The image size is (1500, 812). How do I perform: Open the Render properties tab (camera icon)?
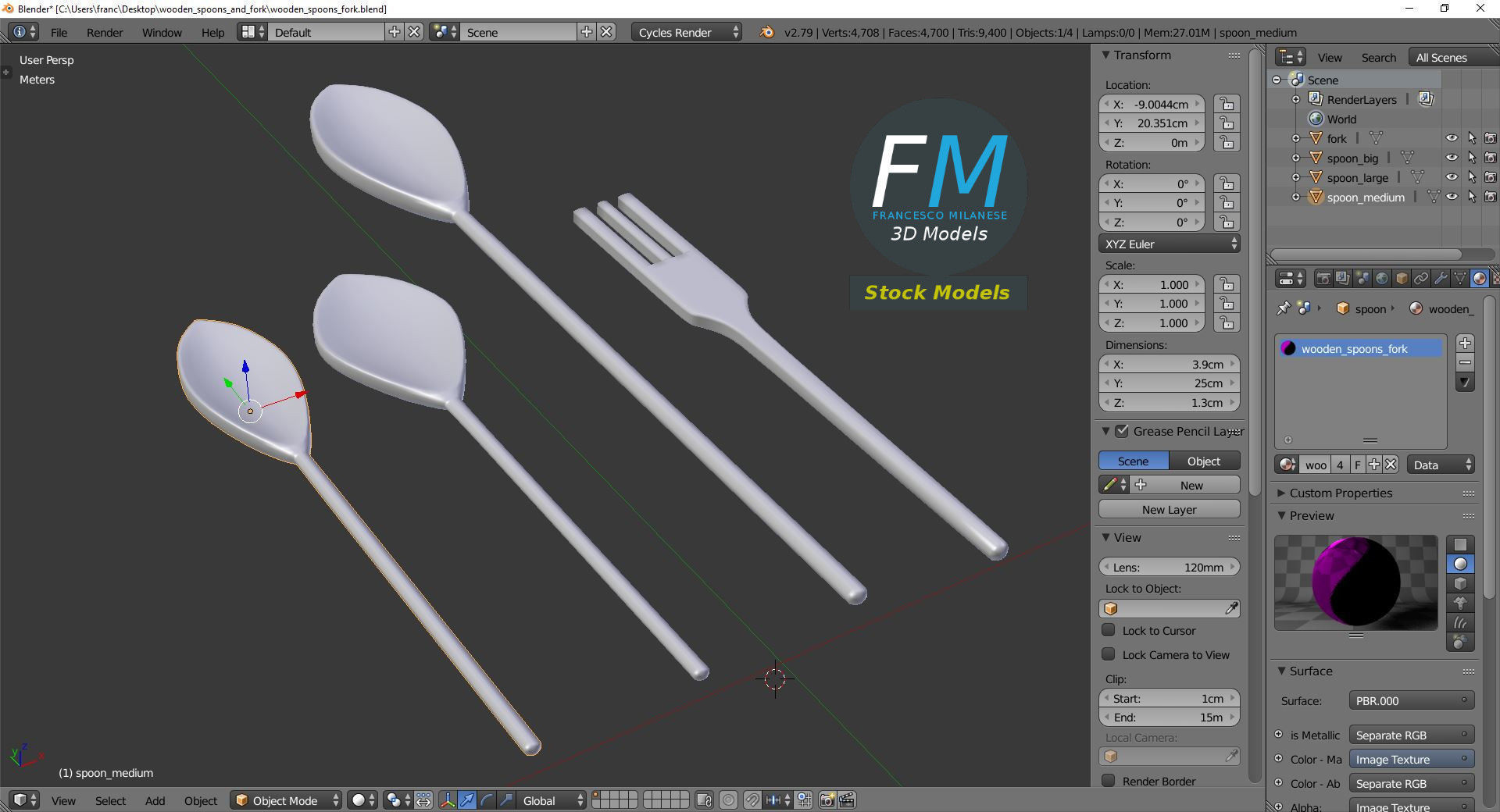pyautogui.click(x=1323, y=279)
